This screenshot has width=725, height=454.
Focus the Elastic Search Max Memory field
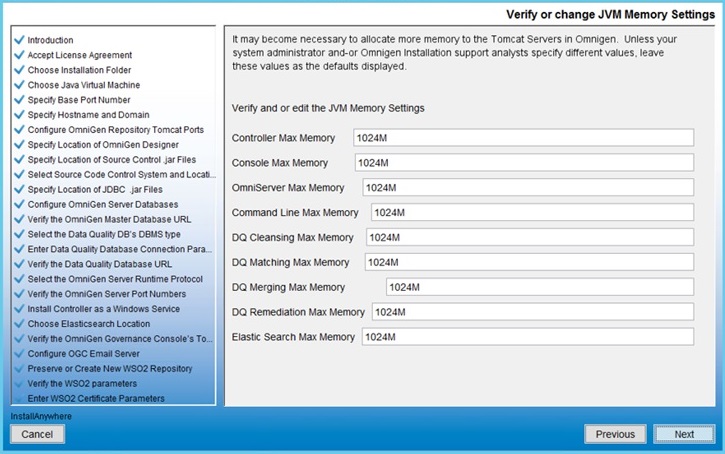pyautogui.click(x=528, y=337)
